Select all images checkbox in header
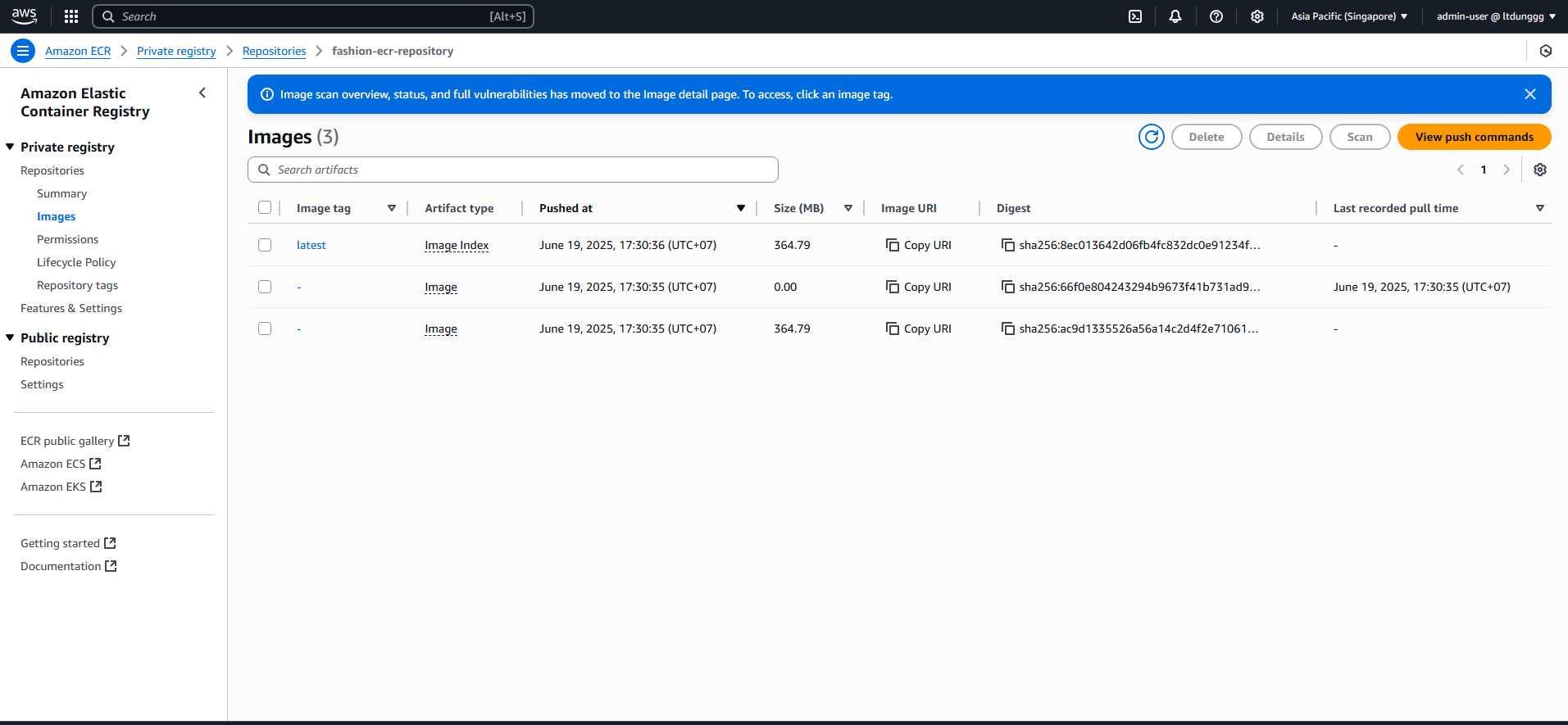 [265, 207]
